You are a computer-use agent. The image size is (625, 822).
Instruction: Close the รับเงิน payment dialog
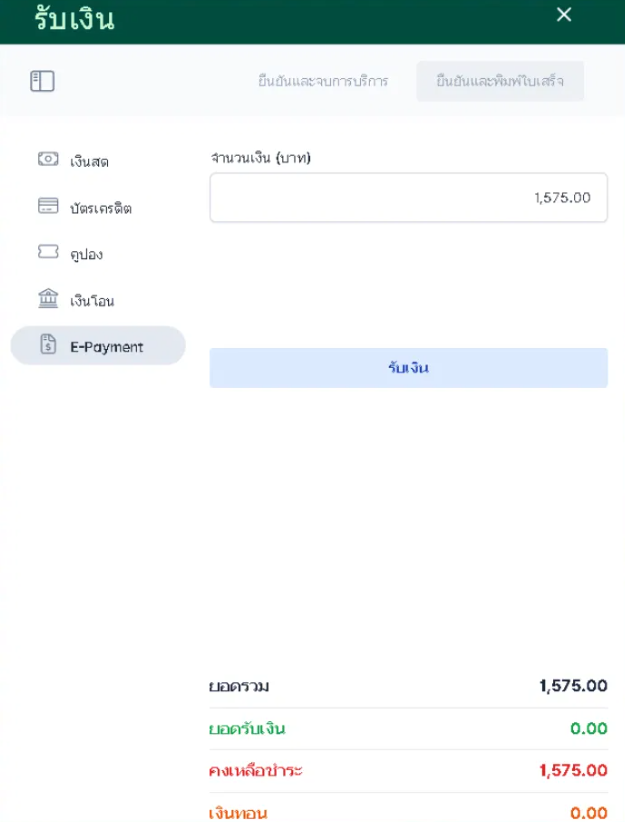pos(564,15)
